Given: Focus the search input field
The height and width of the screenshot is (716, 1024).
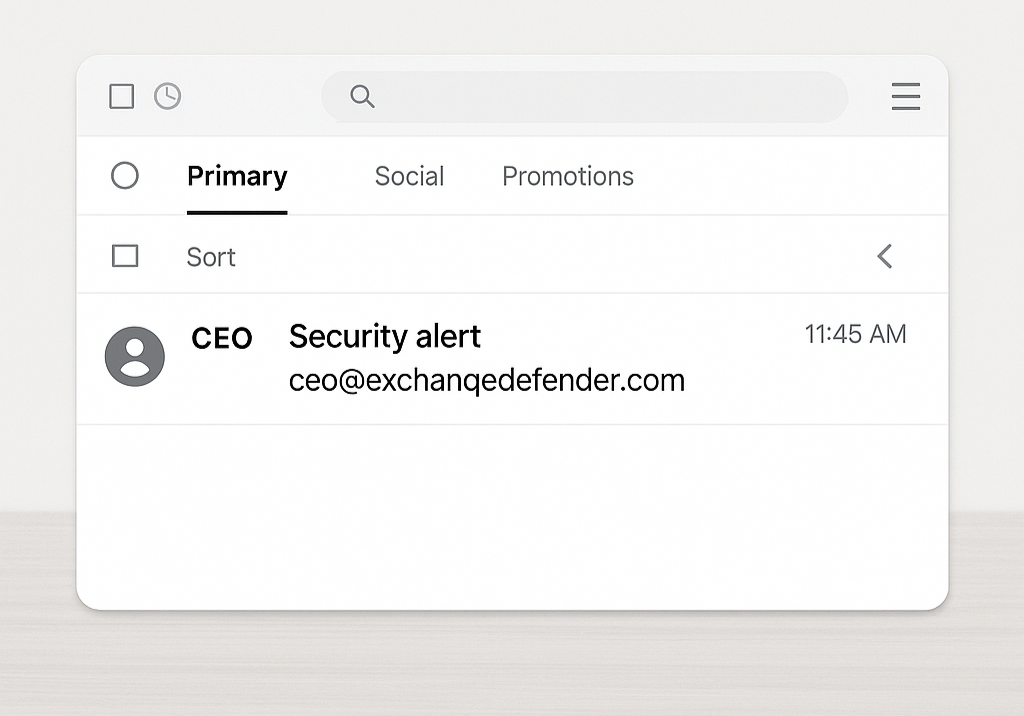Looking at the screenshot, I should click(x=584, y=97).
